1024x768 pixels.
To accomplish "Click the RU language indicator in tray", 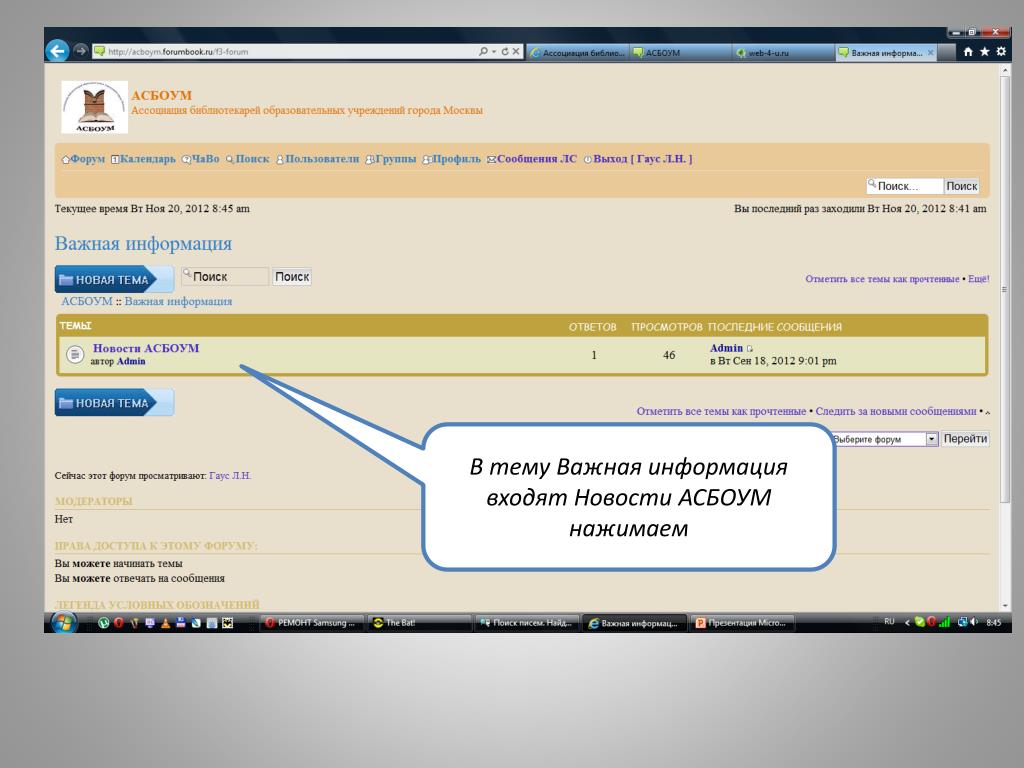I will point(889,622).
